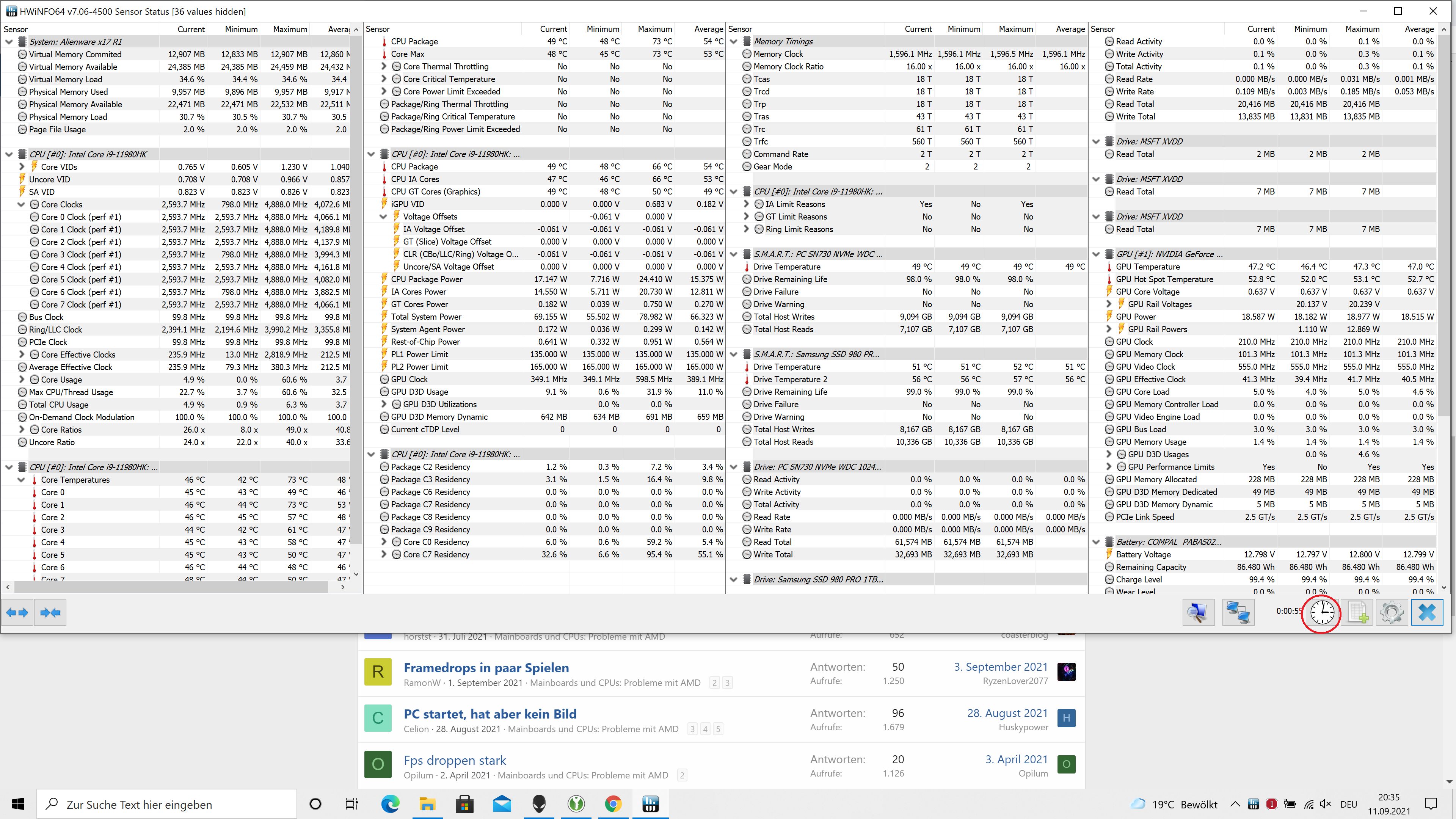Click the remote monitoring computers icon
1456x819 pixels.
(1238, 613)
